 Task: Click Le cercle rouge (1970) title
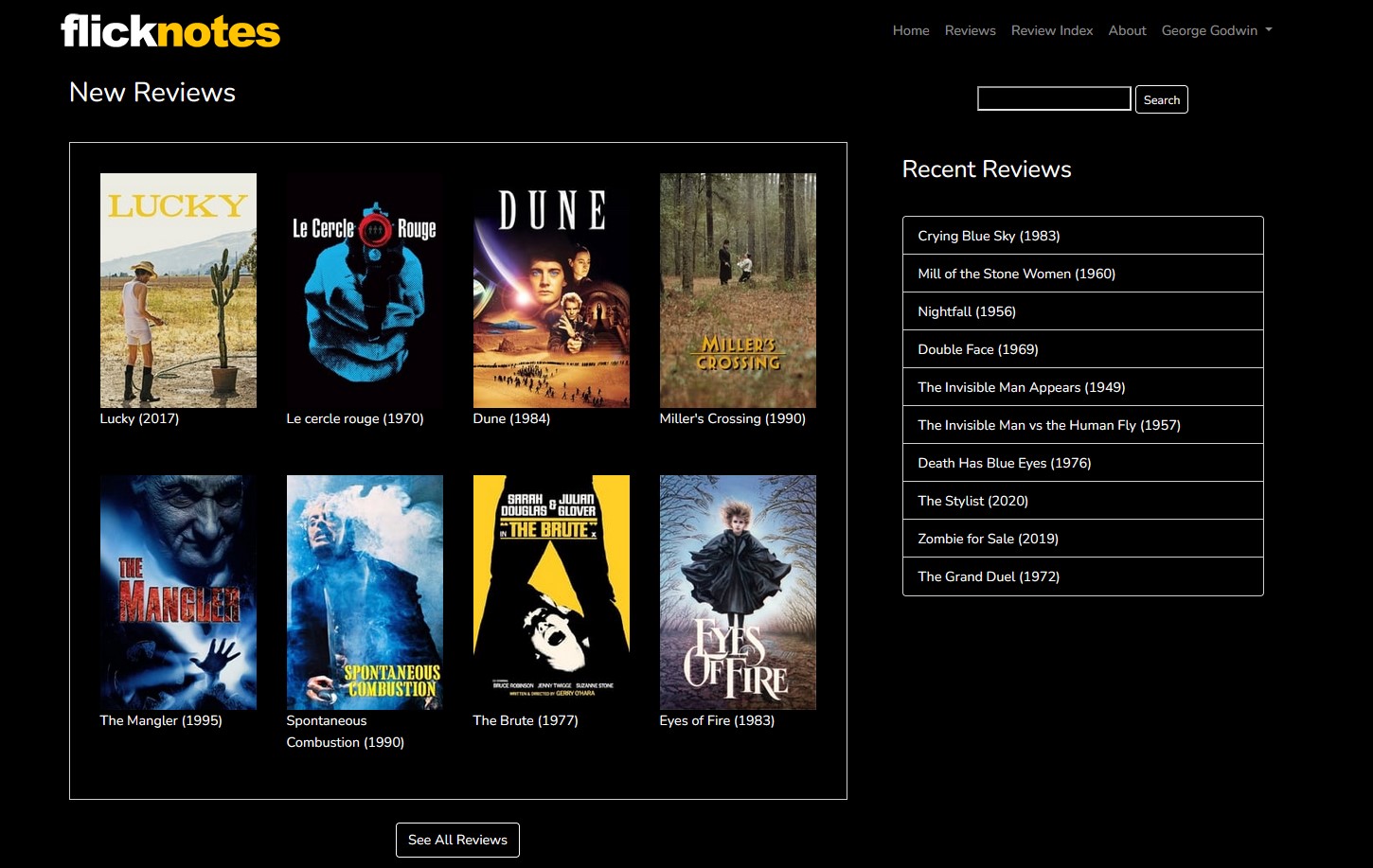(355, 418)
